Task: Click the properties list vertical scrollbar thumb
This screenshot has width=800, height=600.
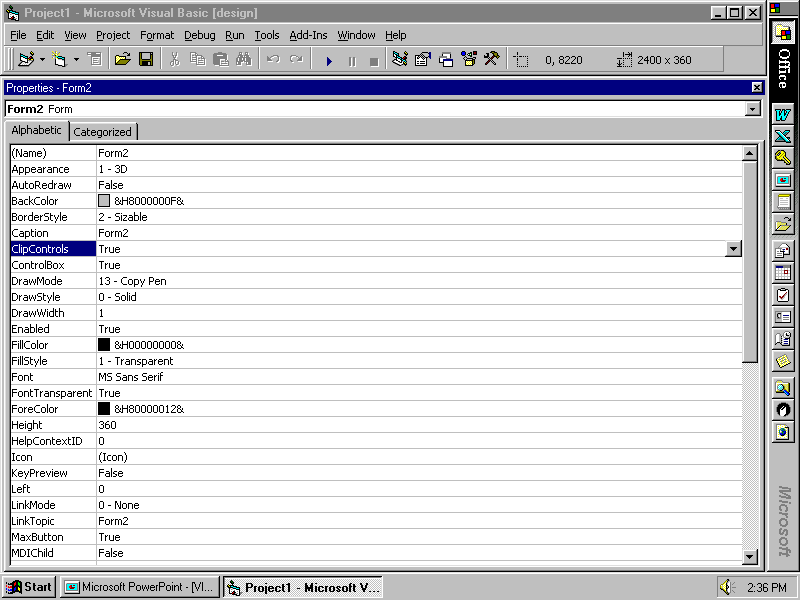Action: click(x=749, y=261)
